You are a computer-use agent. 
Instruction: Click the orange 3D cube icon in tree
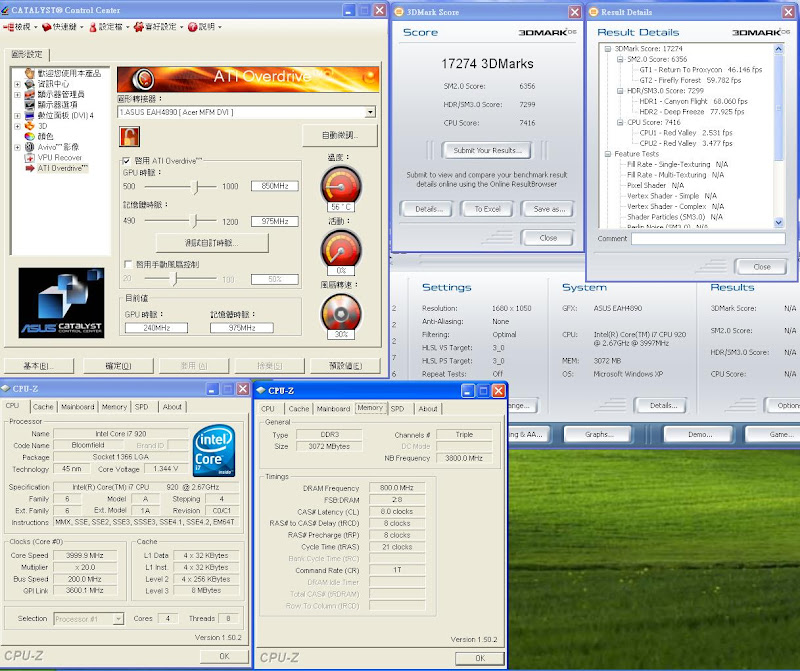[30, 126]
